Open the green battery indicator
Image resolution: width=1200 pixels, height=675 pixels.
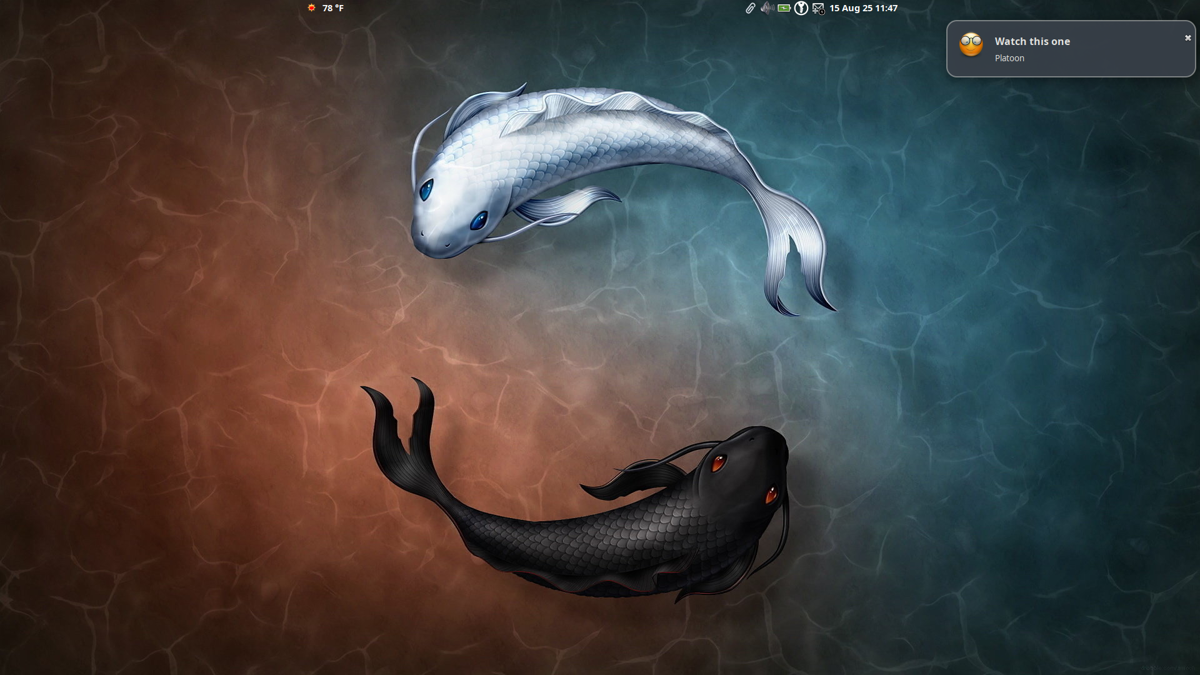pyautogui.click(x=784, y=8)
